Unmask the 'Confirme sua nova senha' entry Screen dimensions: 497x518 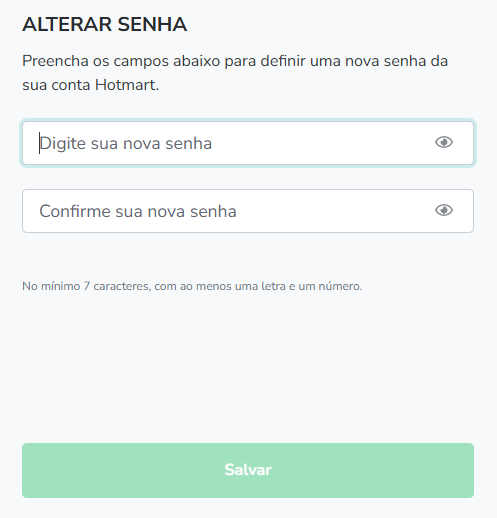(444, 210)
